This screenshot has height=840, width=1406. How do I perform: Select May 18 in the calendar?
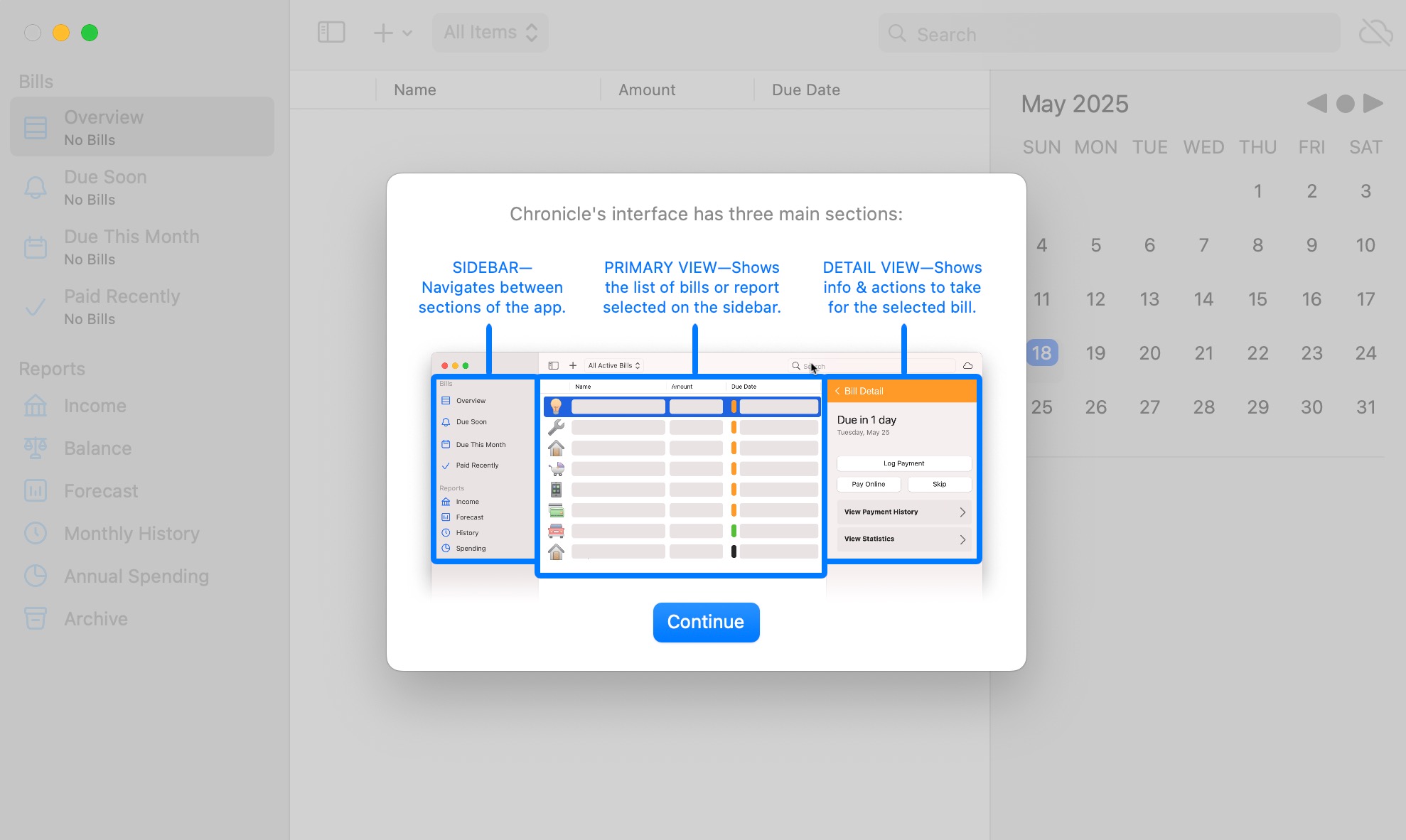point(1042,353)
